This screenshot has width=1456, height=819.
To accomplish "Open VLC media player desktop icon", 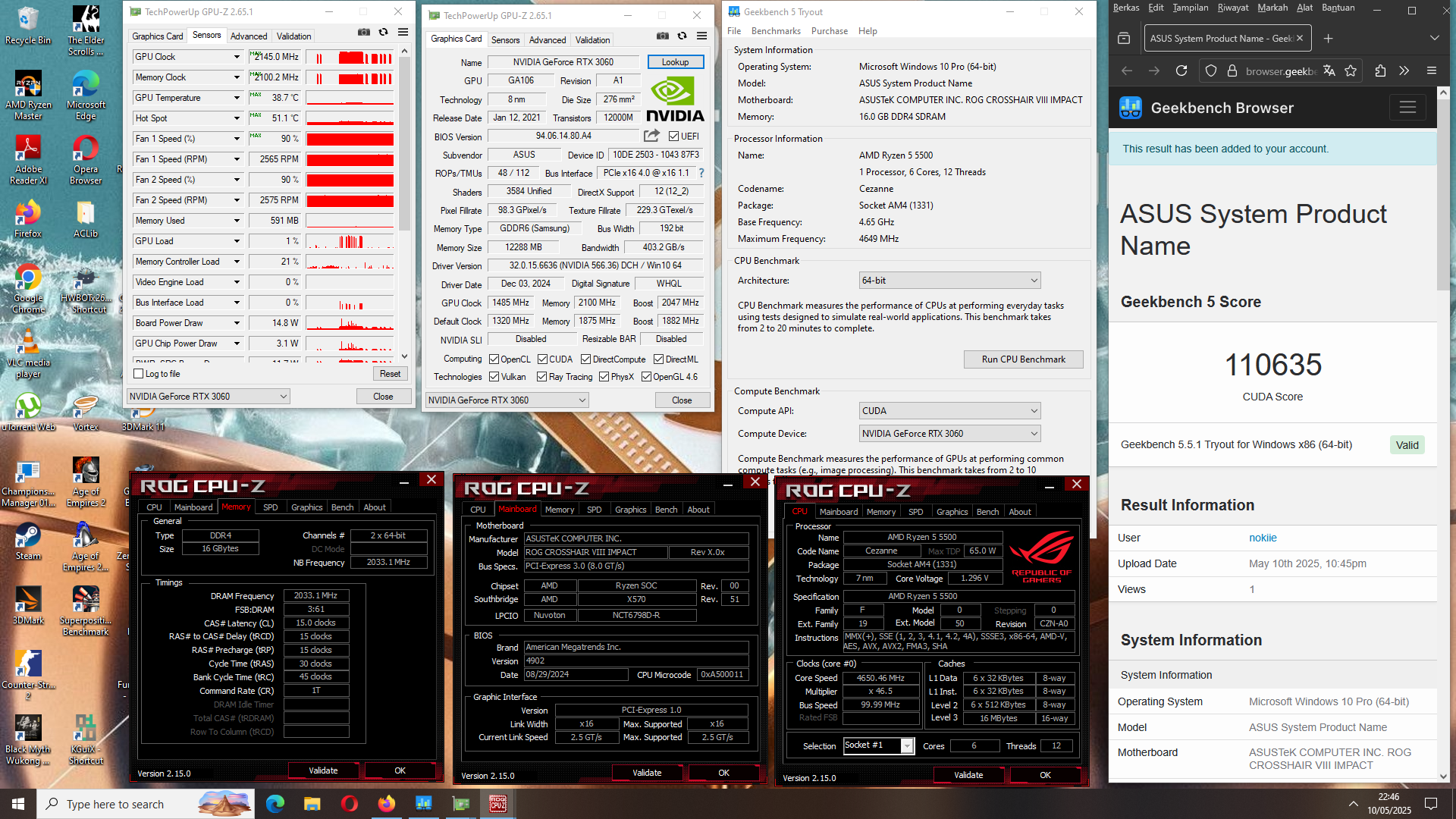I will [x=28, y=353].
